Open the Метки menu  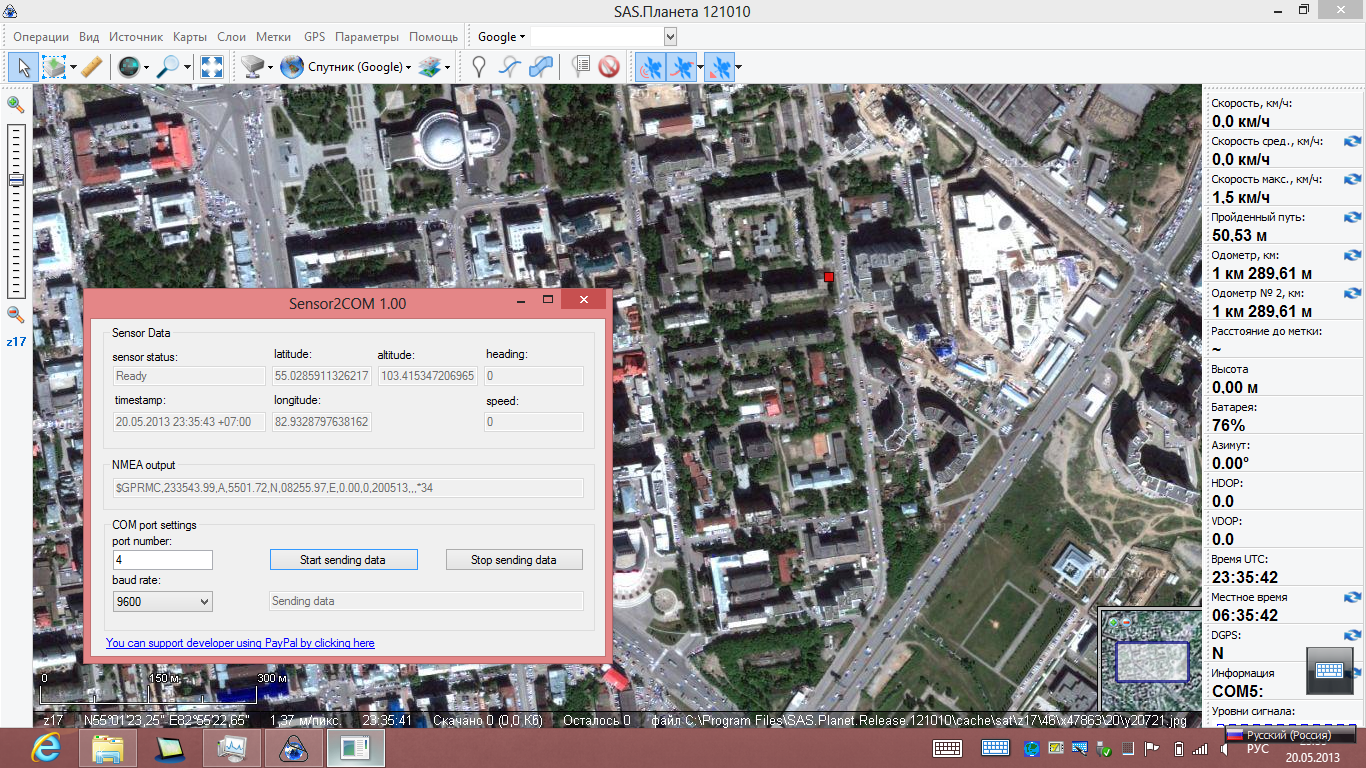click(x=273, y=37)
